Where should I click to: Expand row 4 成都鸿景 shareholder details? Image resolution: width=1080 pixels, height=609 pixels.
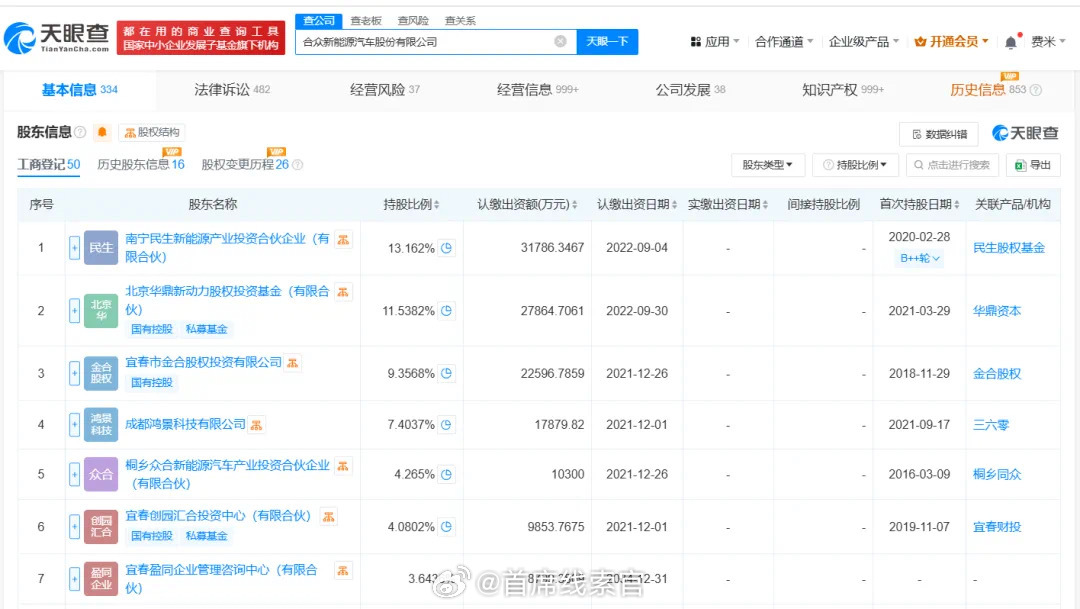[x=74, y=424]
